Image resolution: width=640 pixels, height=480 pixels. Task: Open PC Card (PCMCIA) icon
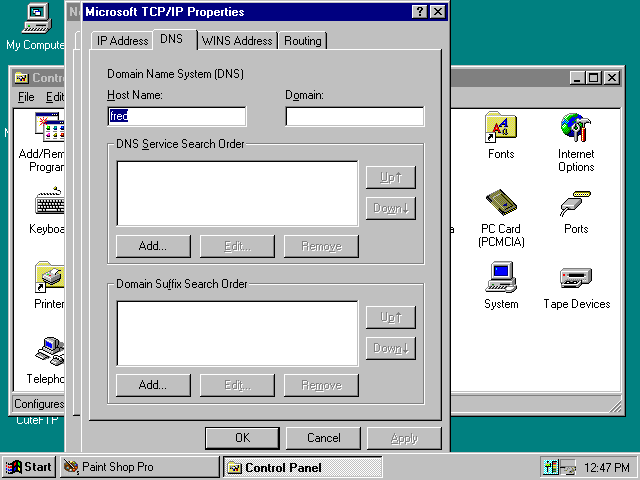pos(501,218)
